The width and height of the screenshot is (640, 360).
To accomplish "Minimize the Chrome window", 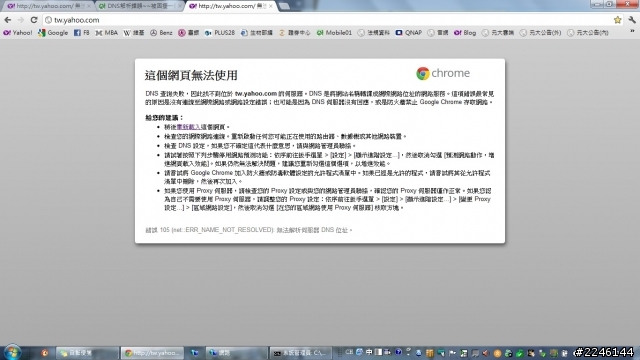I will [597, 4].
